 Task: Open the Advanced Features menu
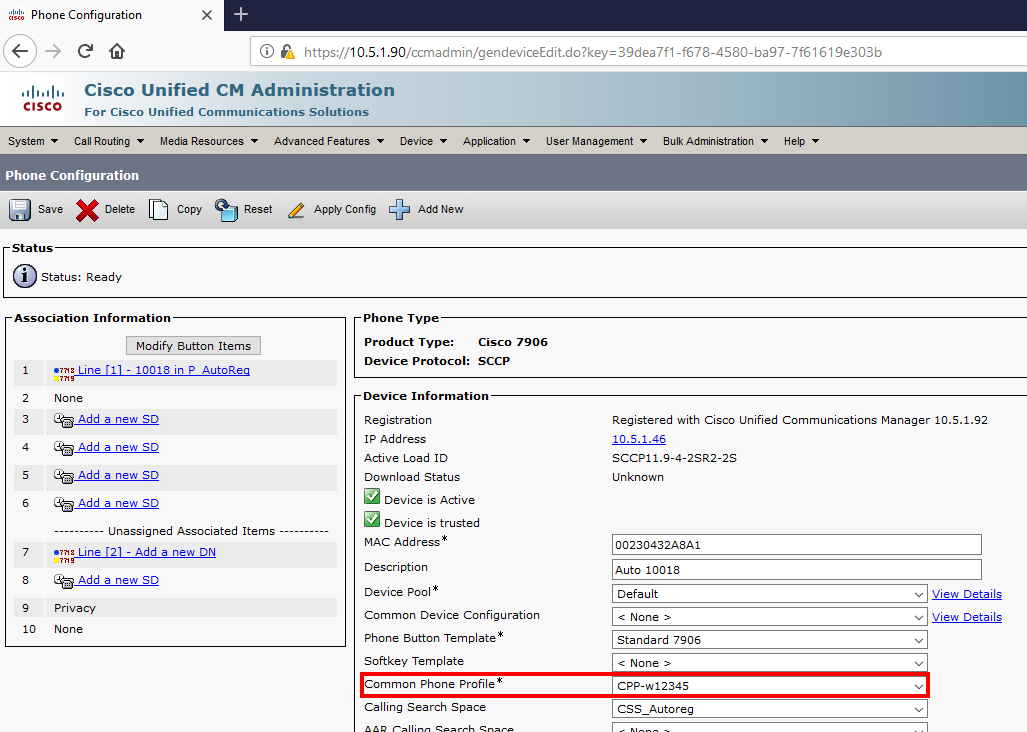[329, 141]
